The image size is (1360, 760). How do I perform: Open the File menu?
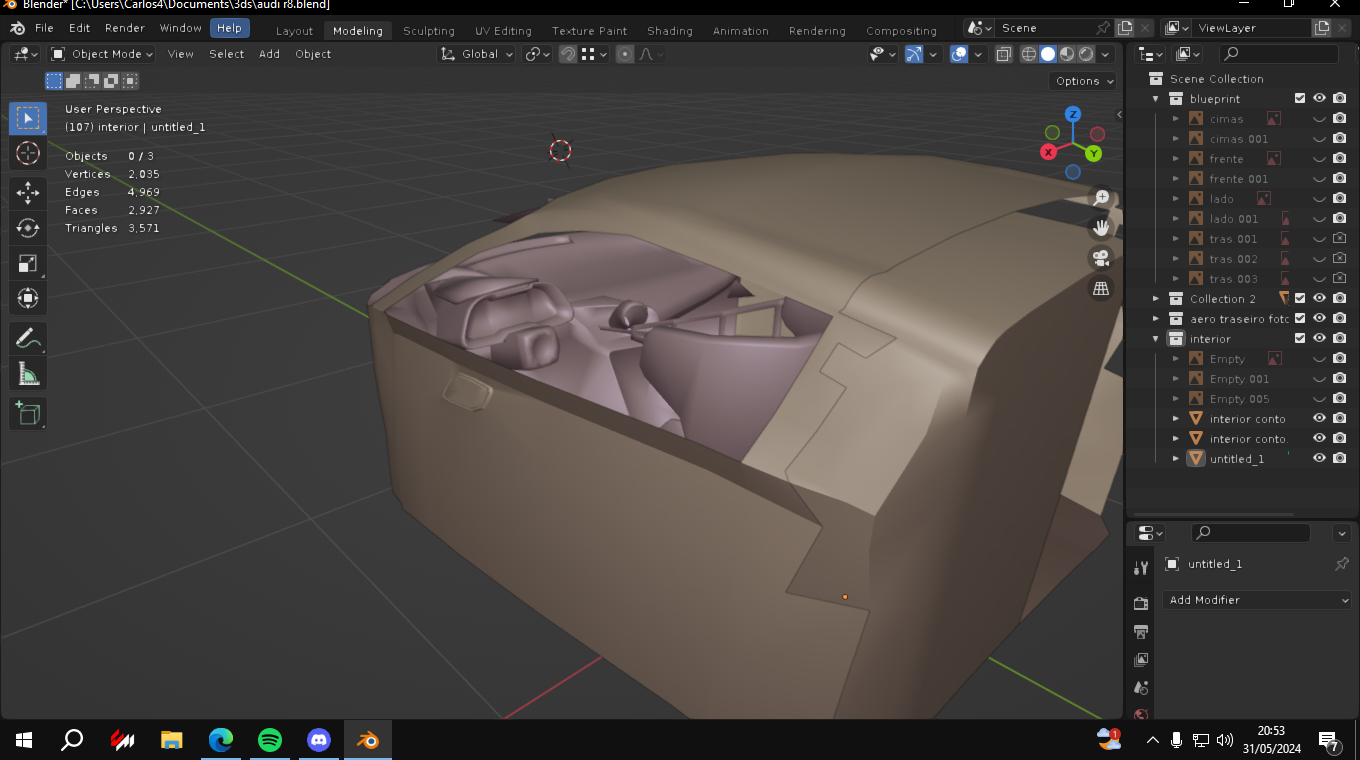44,28
